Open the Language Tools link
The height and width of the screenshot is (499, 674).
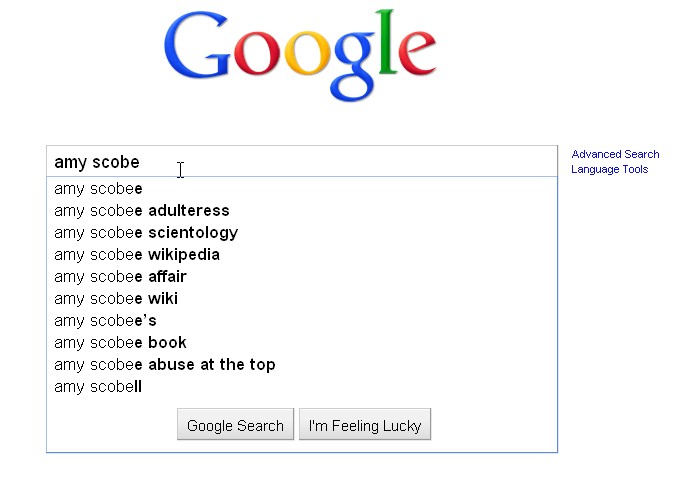(x=609, y=169)
